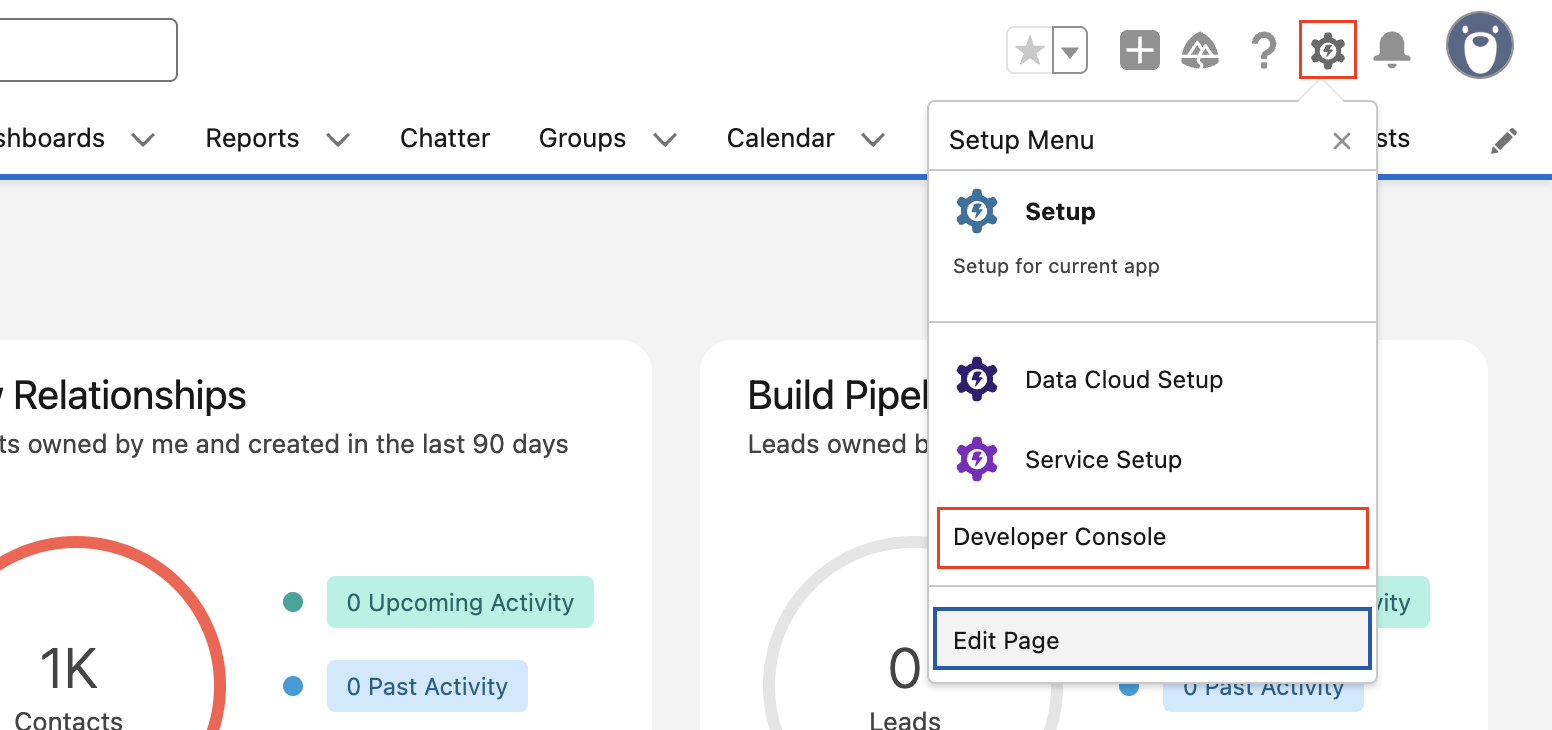Open Data Cloud Setup
Image resolution: width=1552 pixels, height=730 pixels.
pos(1153,380)
